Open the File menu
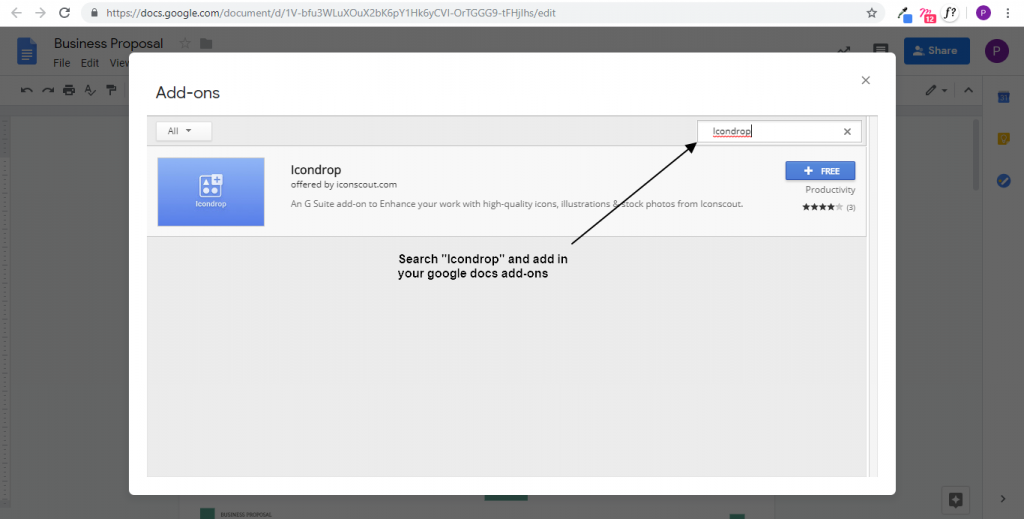Viewport: 1024px width, 519px height. click(x=61, y=63)
